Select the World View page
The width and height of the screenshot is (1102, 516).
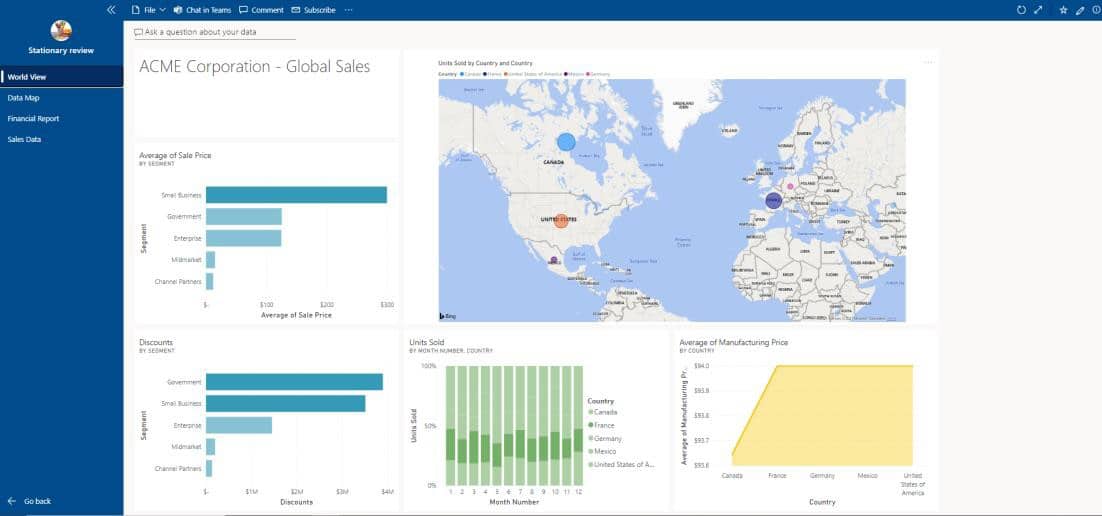click(x=62, y=77)
